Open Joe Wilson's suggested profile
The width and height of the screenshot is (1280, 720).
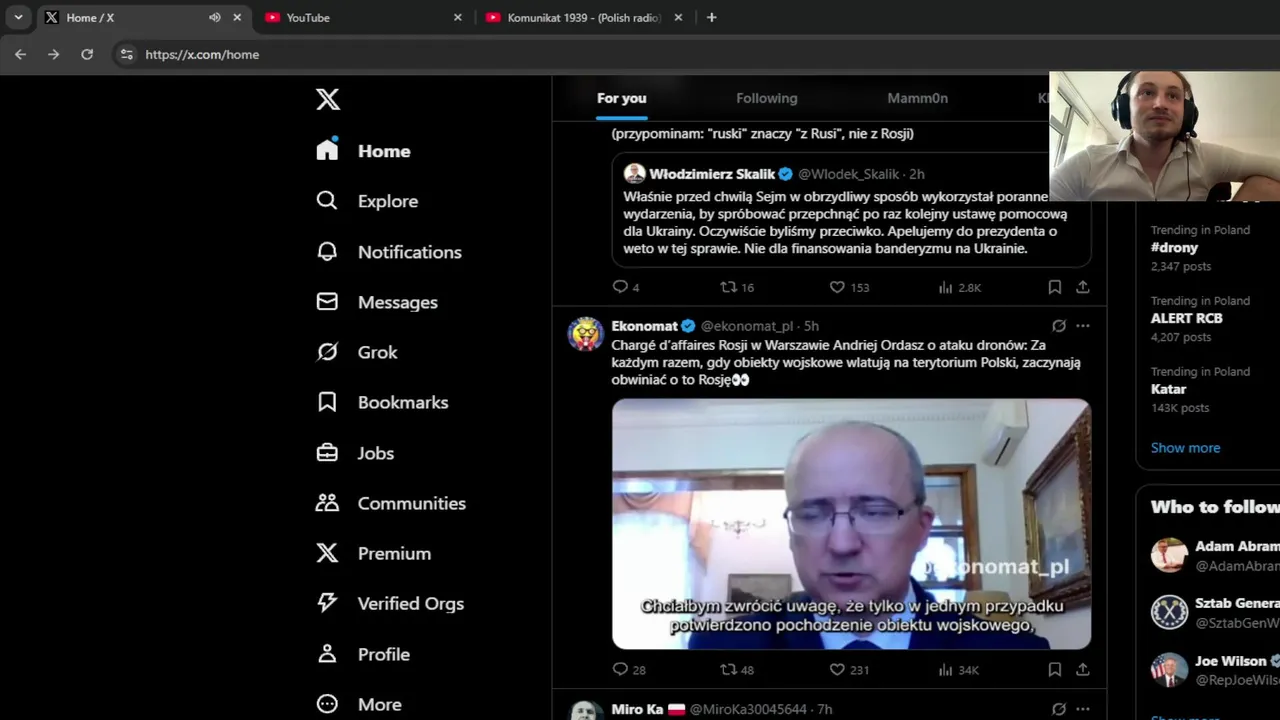coord(1214,670)
